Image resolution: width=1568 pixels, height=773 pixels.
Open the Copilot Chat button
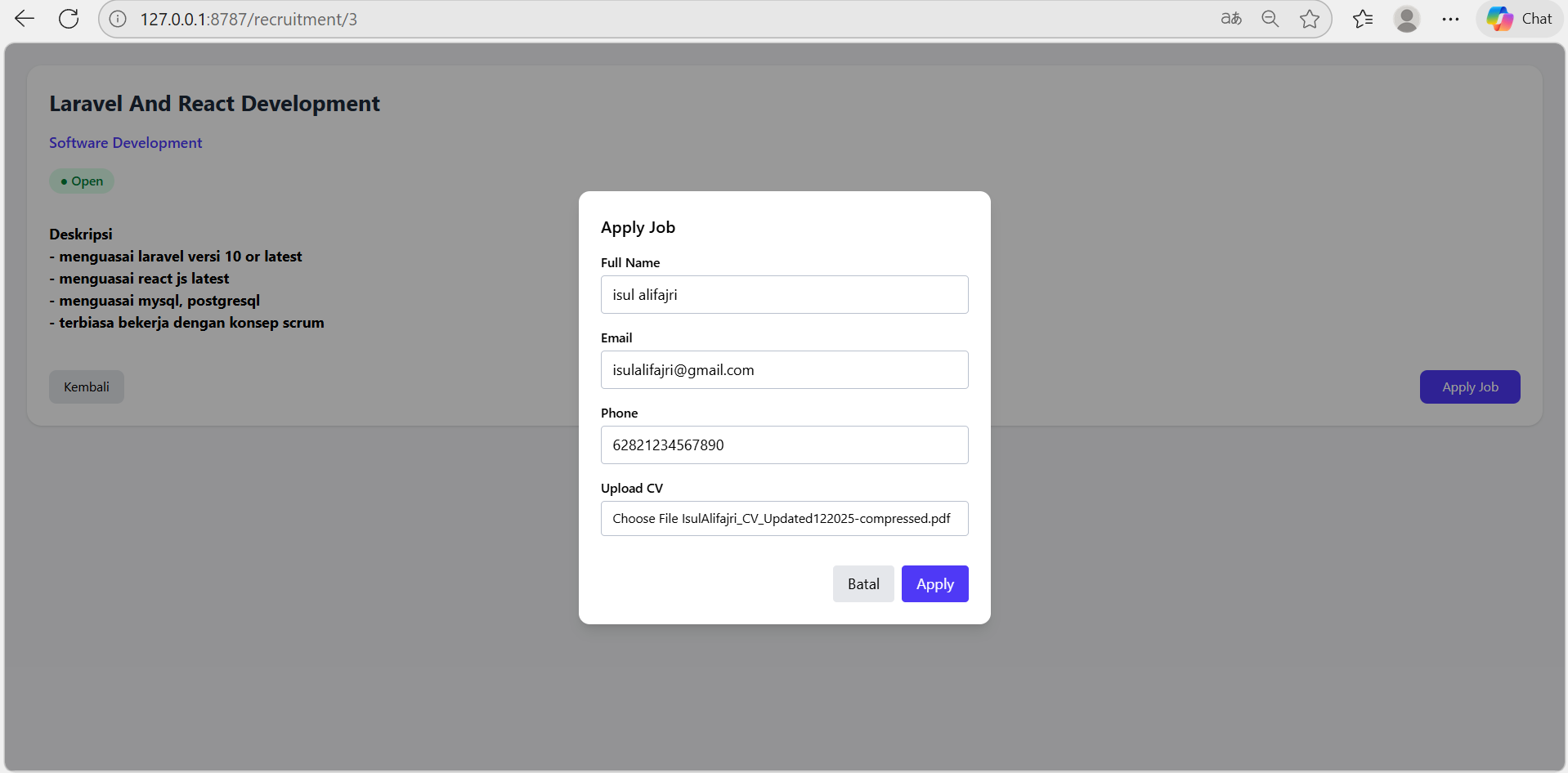[1520, 19]
